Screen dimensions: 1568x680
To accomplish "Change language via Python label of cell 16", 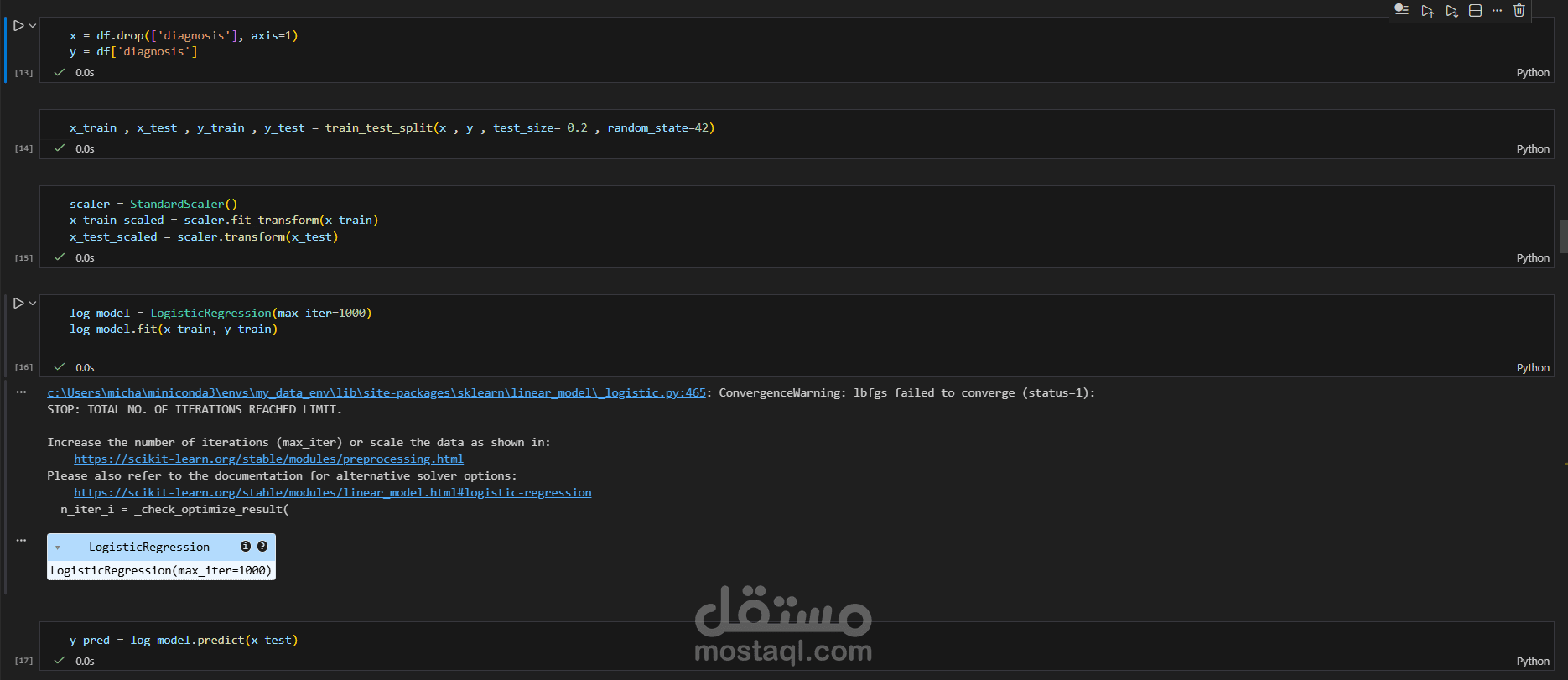I will 1533,368.
